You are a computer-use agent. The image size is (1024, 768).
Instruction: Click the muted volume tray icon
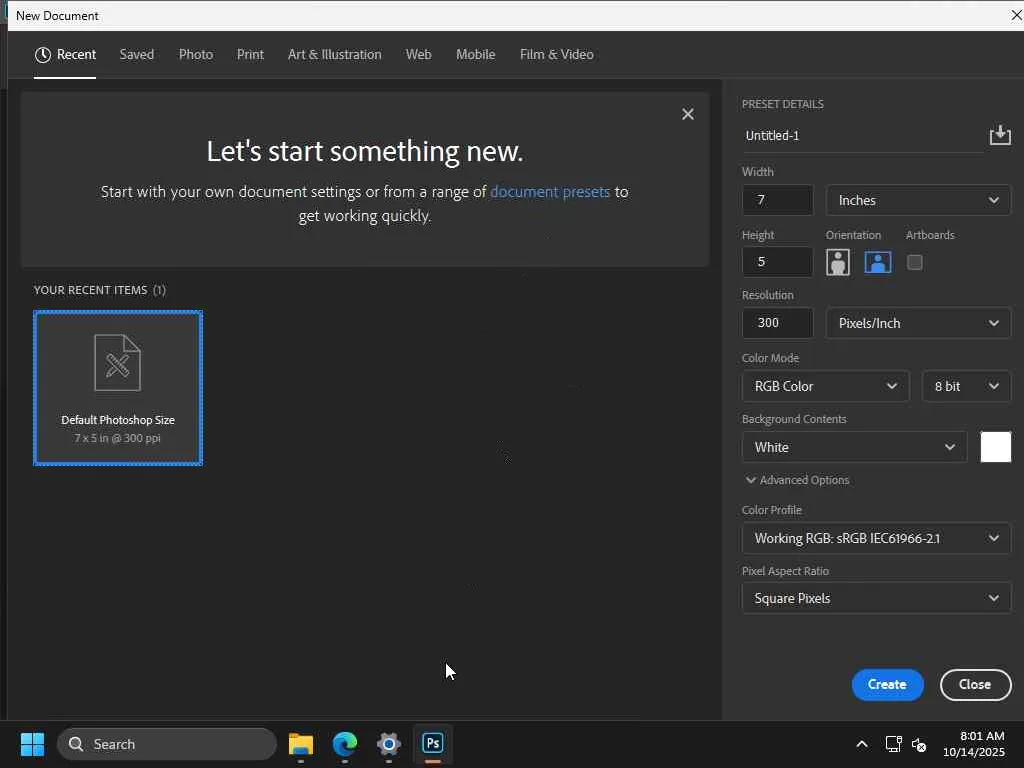[x=919, y=744]
